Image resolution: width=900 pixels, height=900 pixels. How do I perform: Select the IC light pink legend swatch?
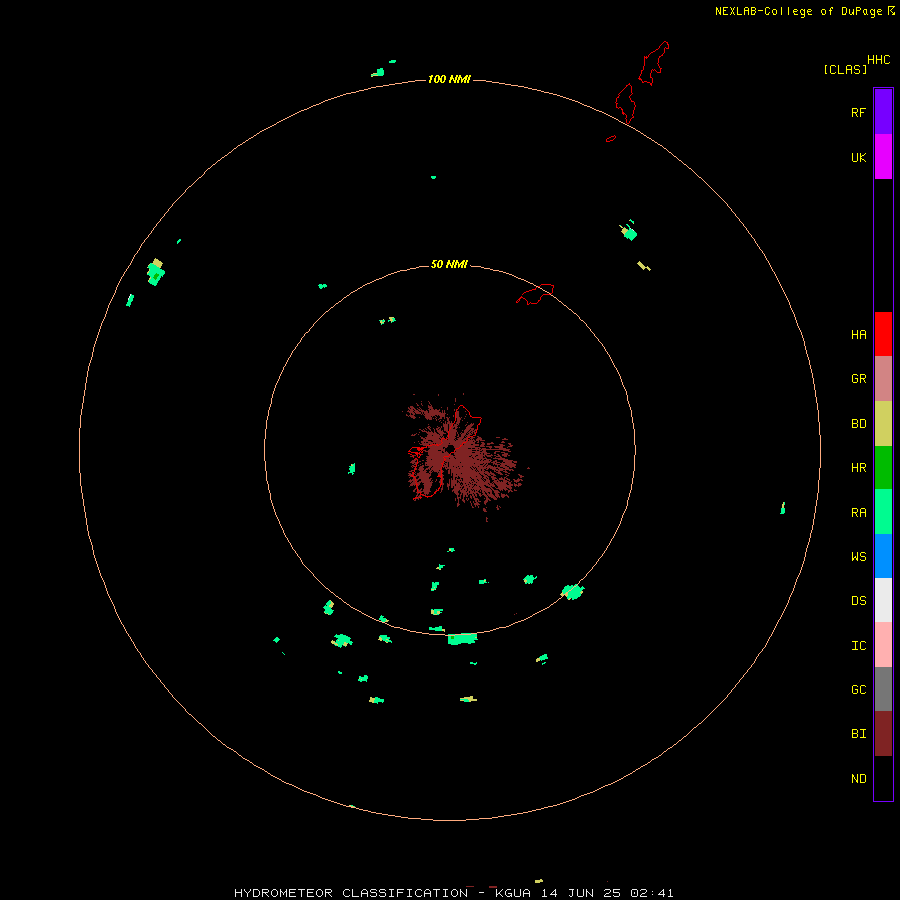[883, 645]
